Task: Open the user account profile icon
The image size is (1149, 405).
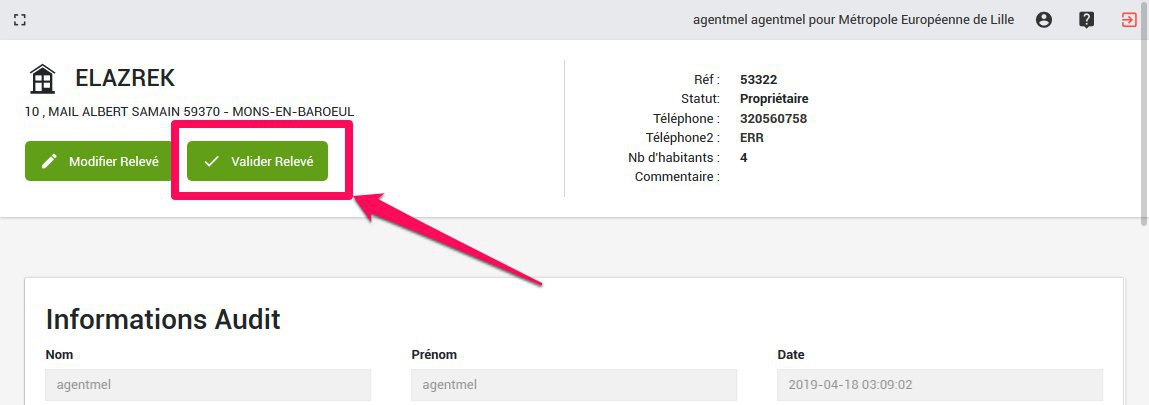Action: pyautogui.click(x=1044, y=20)
